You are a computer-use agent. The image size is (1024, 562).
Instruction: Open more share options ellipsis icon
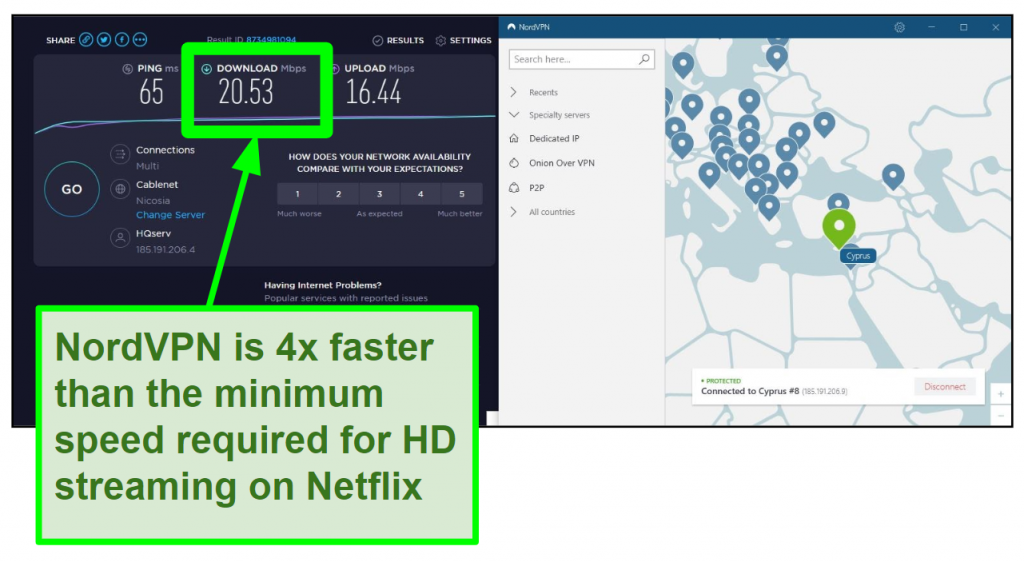[140, 40]
